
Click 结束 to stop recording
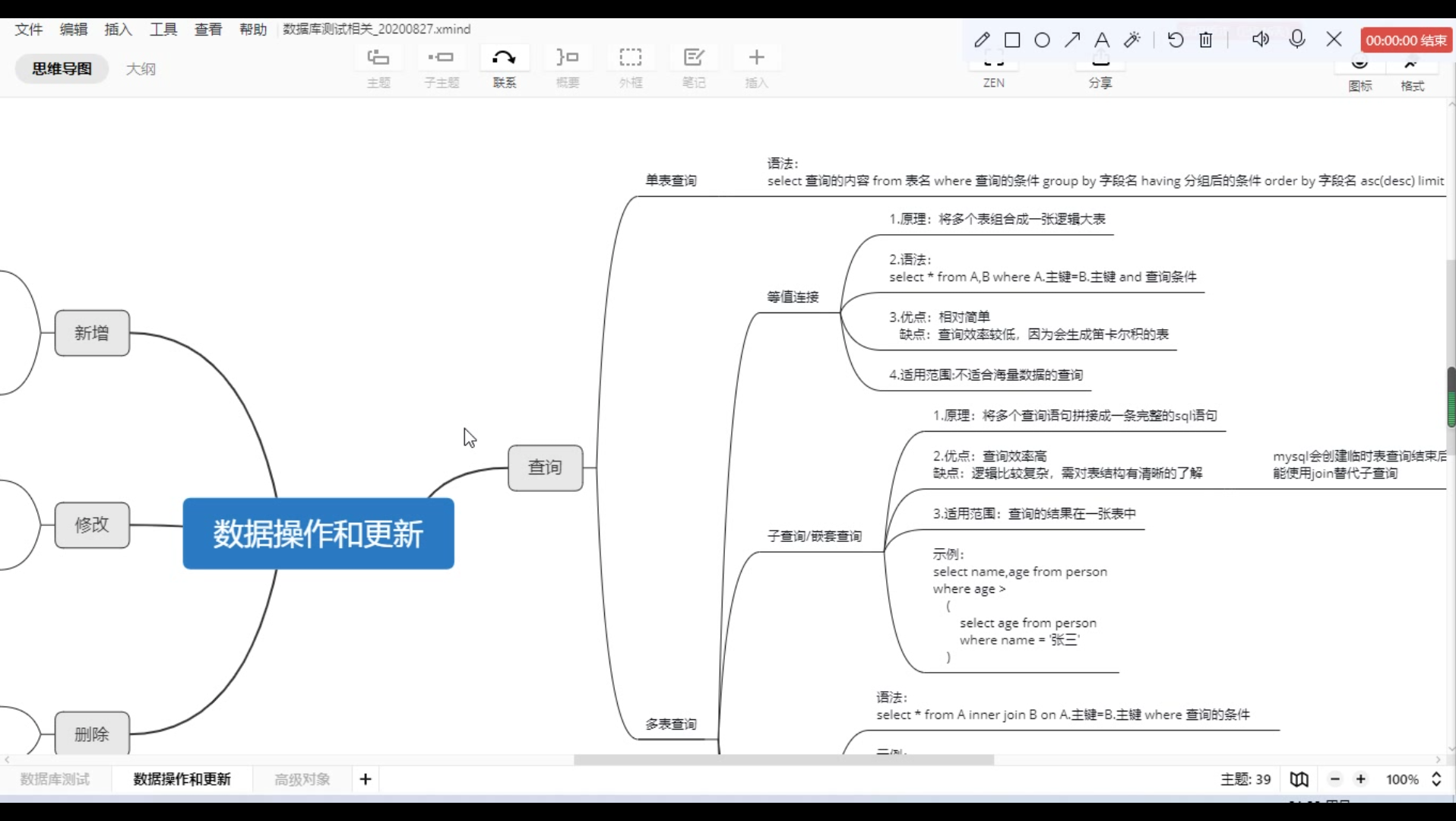point(1432,40)
